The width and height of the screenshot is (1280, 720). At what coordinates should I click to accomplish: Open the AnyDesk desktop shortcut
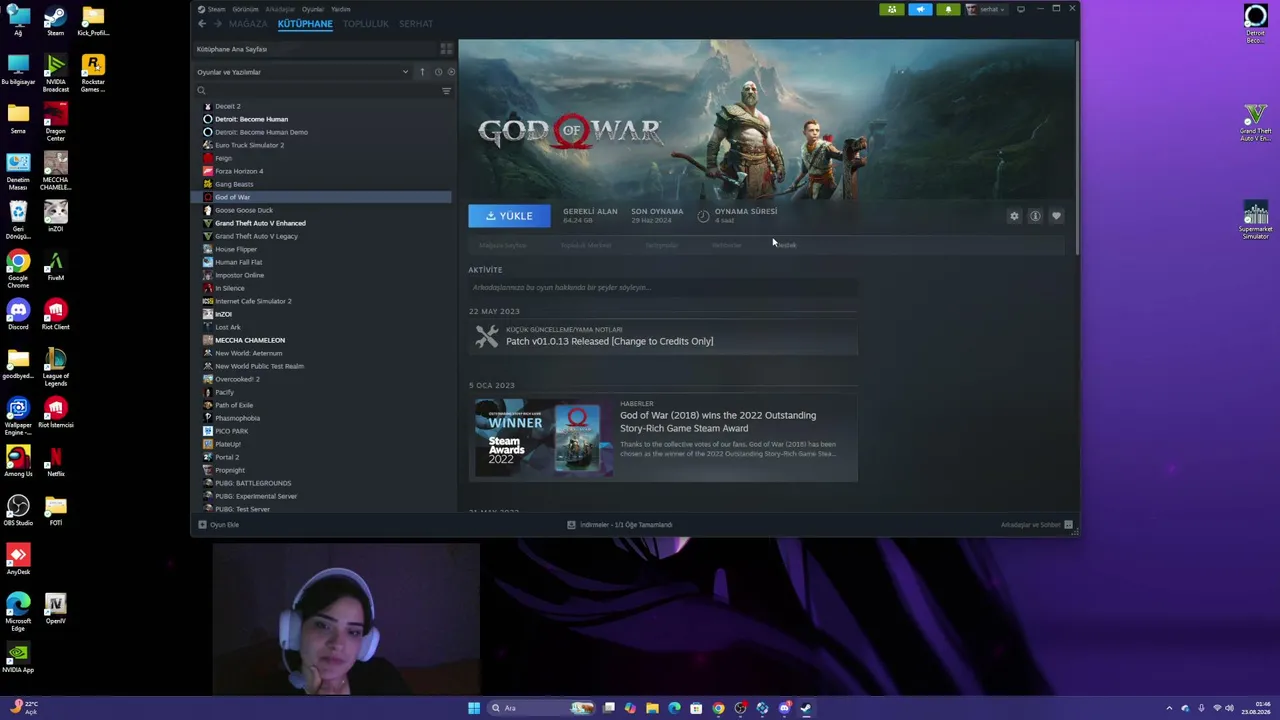[18, 560]
